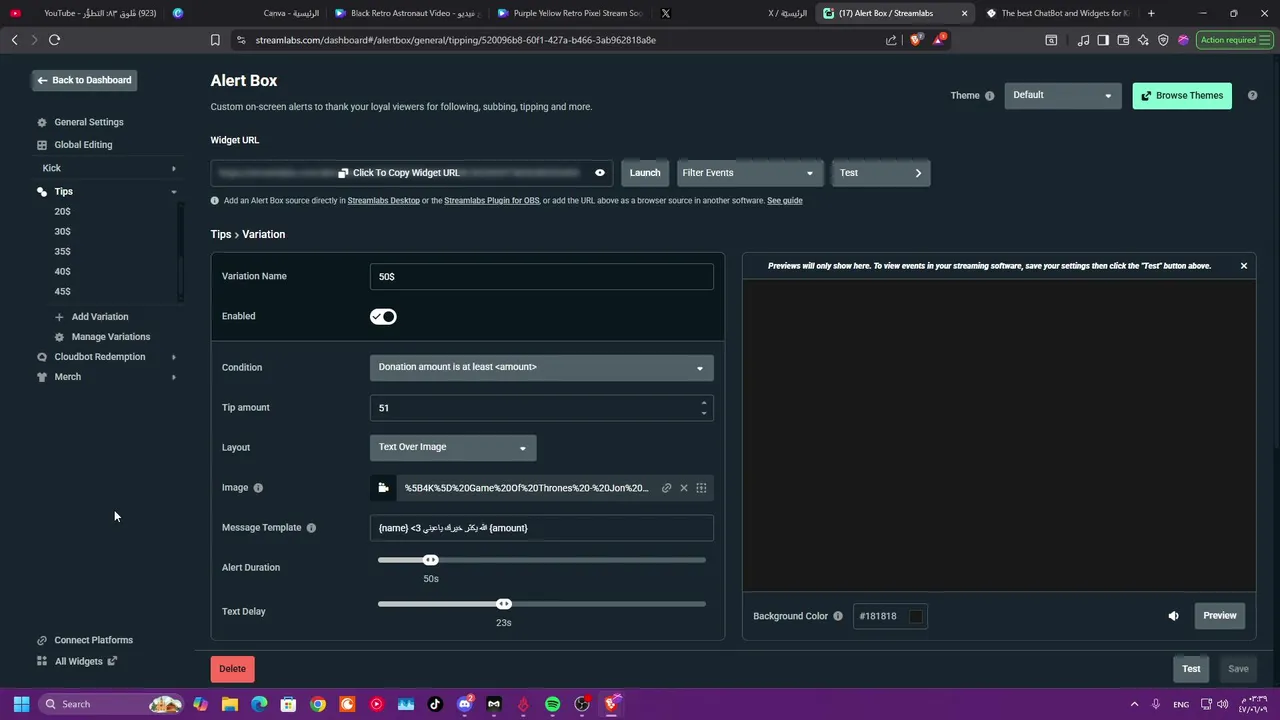Select the 30$ tip variation
The height and width of the screenshot is (720, 1280).
[x=62, y=232]
